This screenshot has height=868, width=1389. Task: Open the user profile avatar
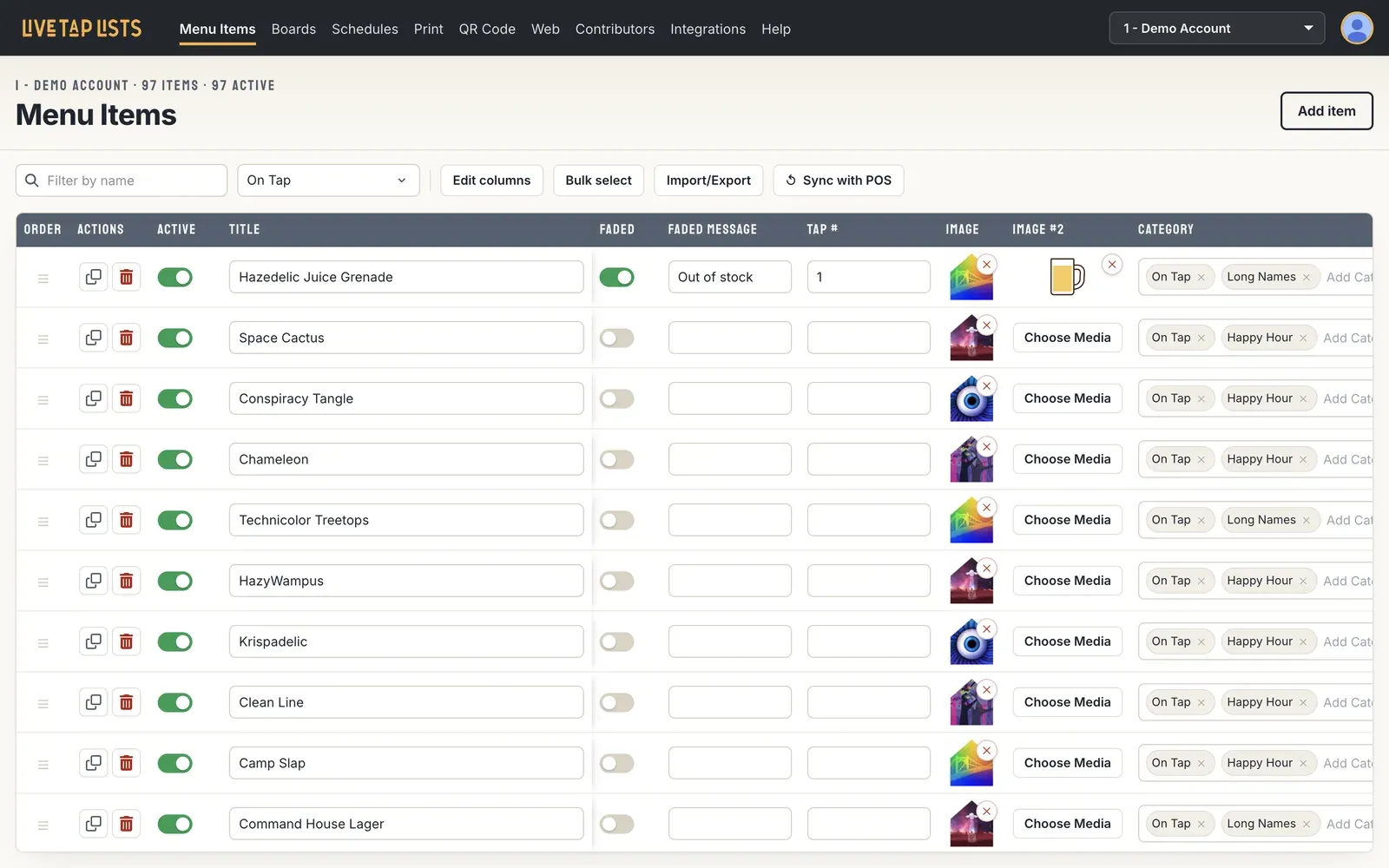click(x=1356, y=28)
